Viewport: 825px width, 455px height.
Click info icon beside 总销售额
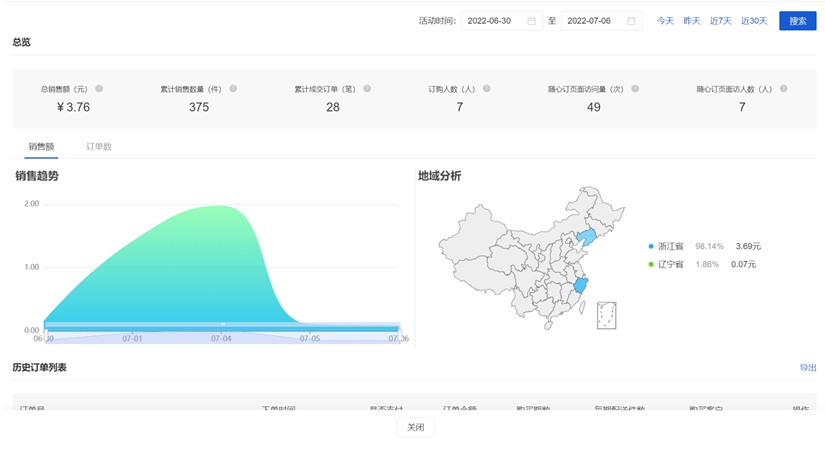[x=99, y=89]
